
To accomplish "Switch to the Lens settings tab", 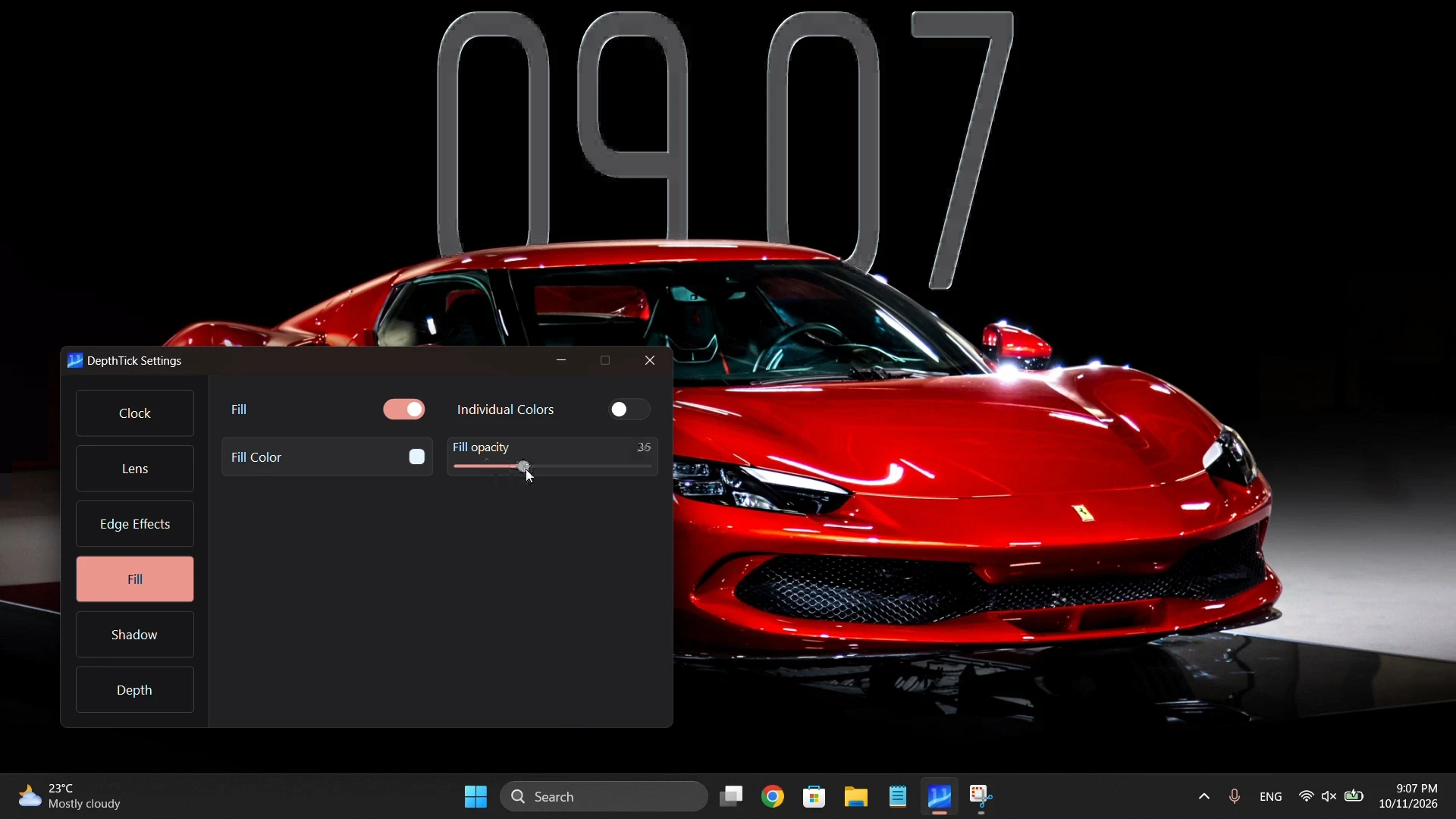I will (135, 469).
